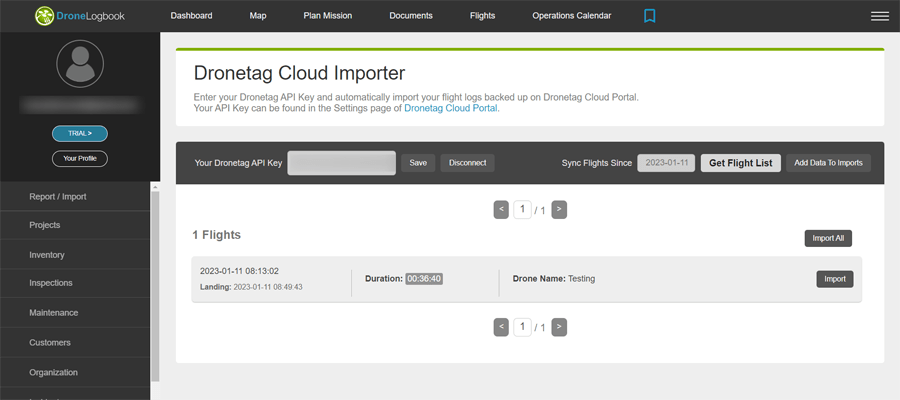Go to next page in bottom pager
This screenshot has width=900, height=400.
(x=559, y=327)
